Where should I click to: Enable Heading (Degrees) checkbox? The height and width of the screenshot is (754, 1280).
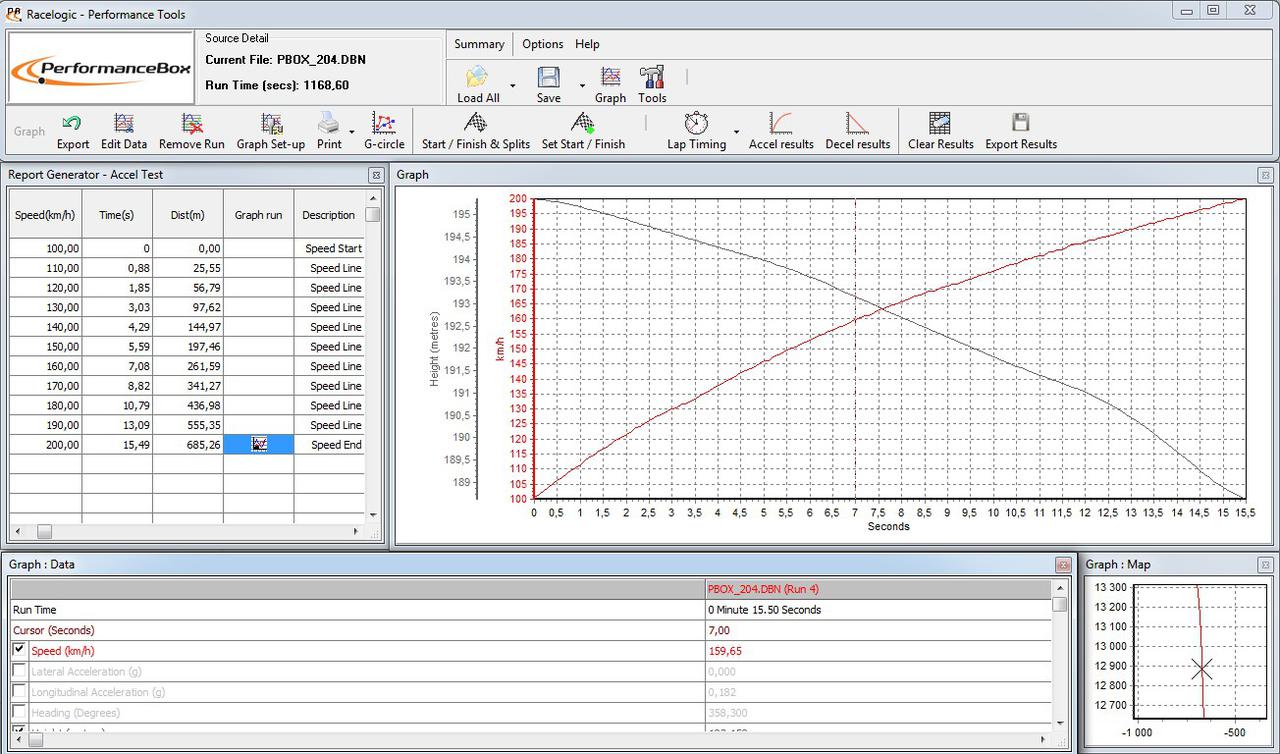tap(19, 713)
